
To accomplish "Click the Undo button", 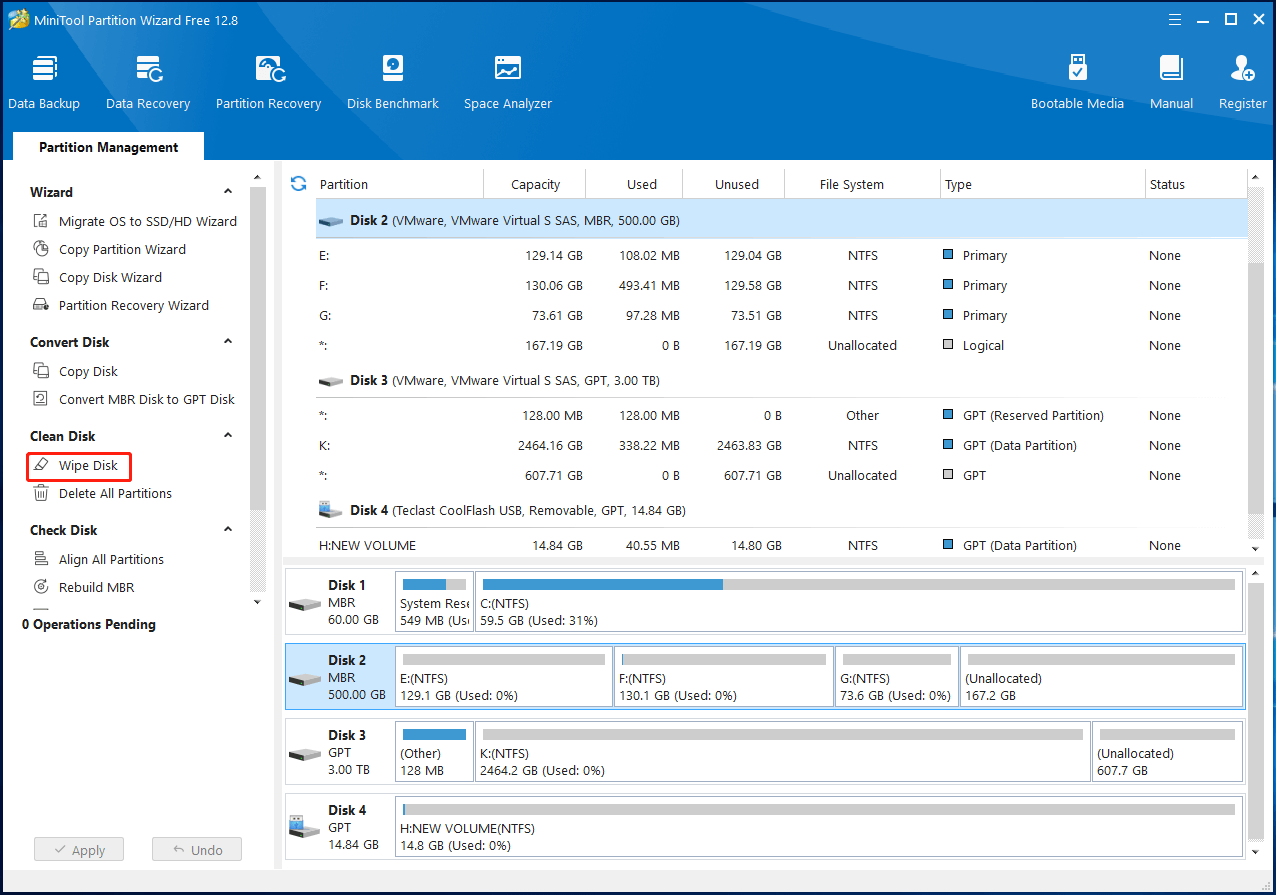I will [x=197, y=850].
